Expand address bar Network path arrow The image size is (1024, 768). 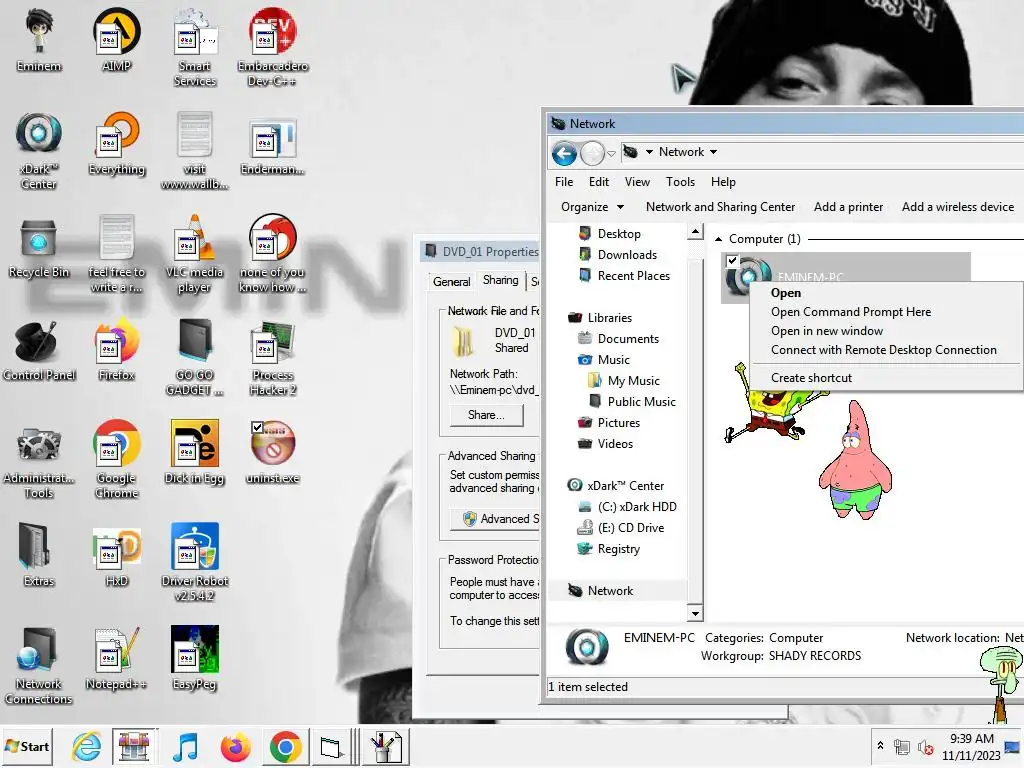(714, 152)
